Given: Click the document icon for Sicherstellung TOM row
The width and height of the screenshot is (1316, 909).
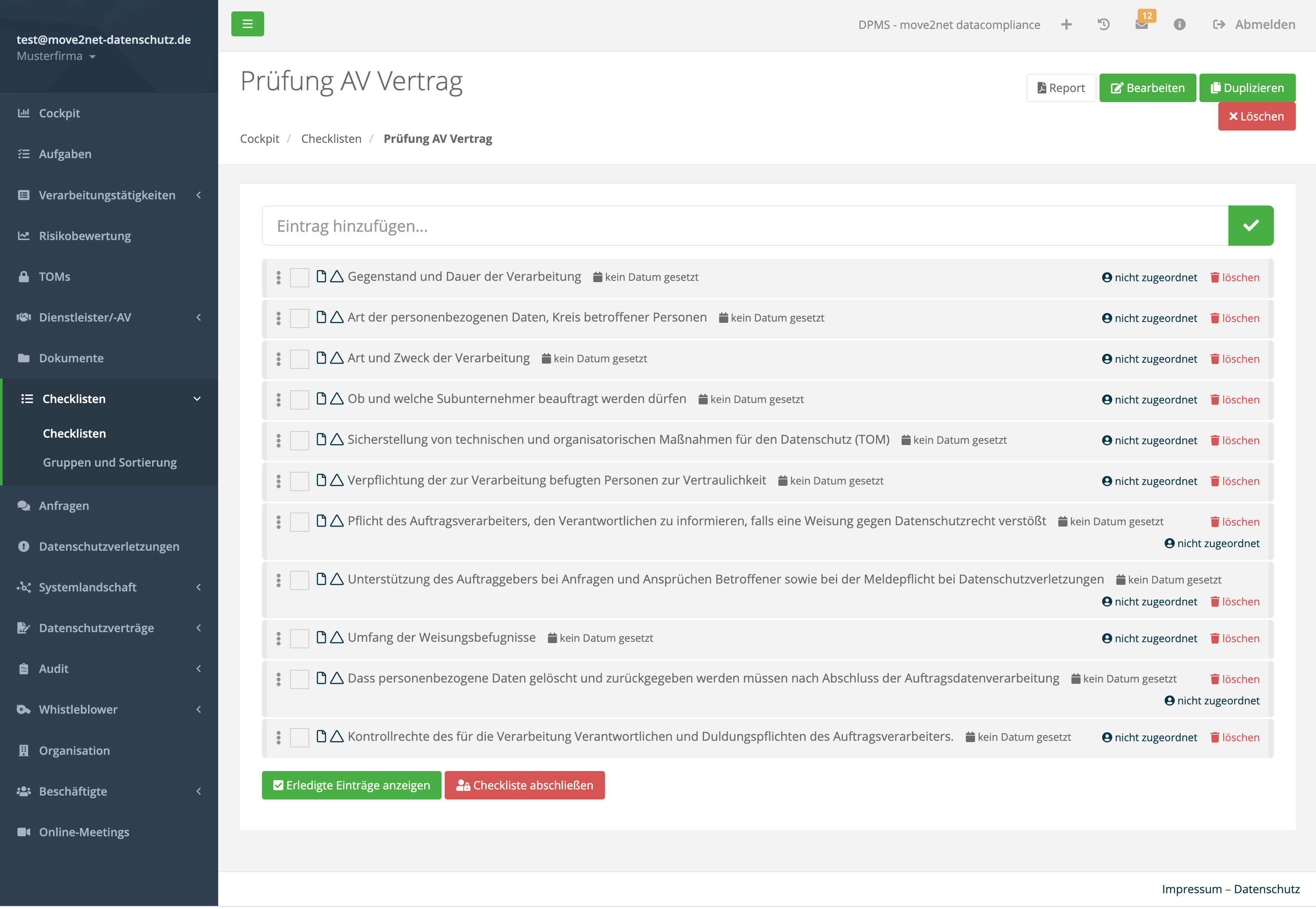Looking at the screenshot, I should point(321,439).
